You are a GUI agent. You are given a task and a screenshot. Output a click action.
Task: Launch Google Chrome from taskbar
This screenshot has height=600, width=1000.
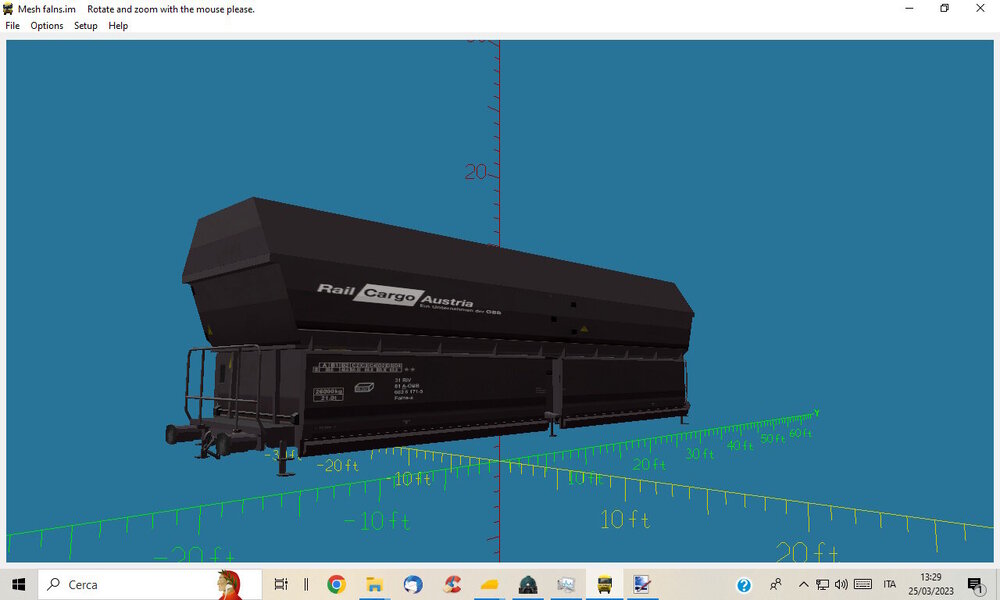336,584
